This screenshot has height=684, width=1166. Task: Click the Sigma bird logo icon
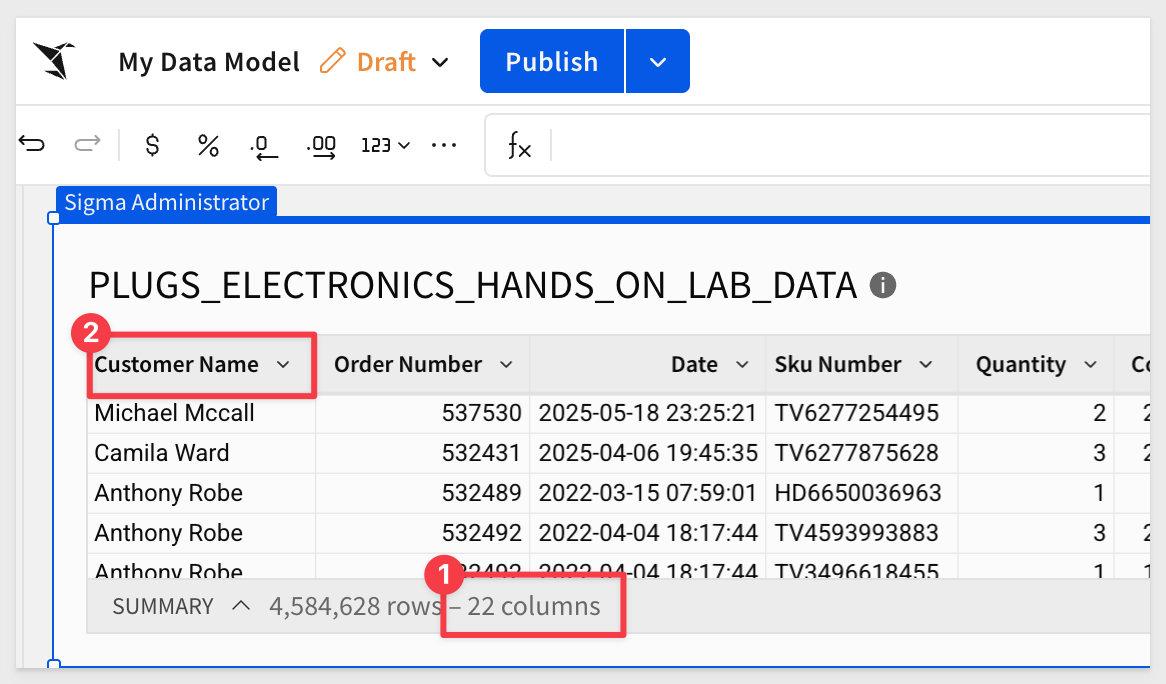click(54, 60)
